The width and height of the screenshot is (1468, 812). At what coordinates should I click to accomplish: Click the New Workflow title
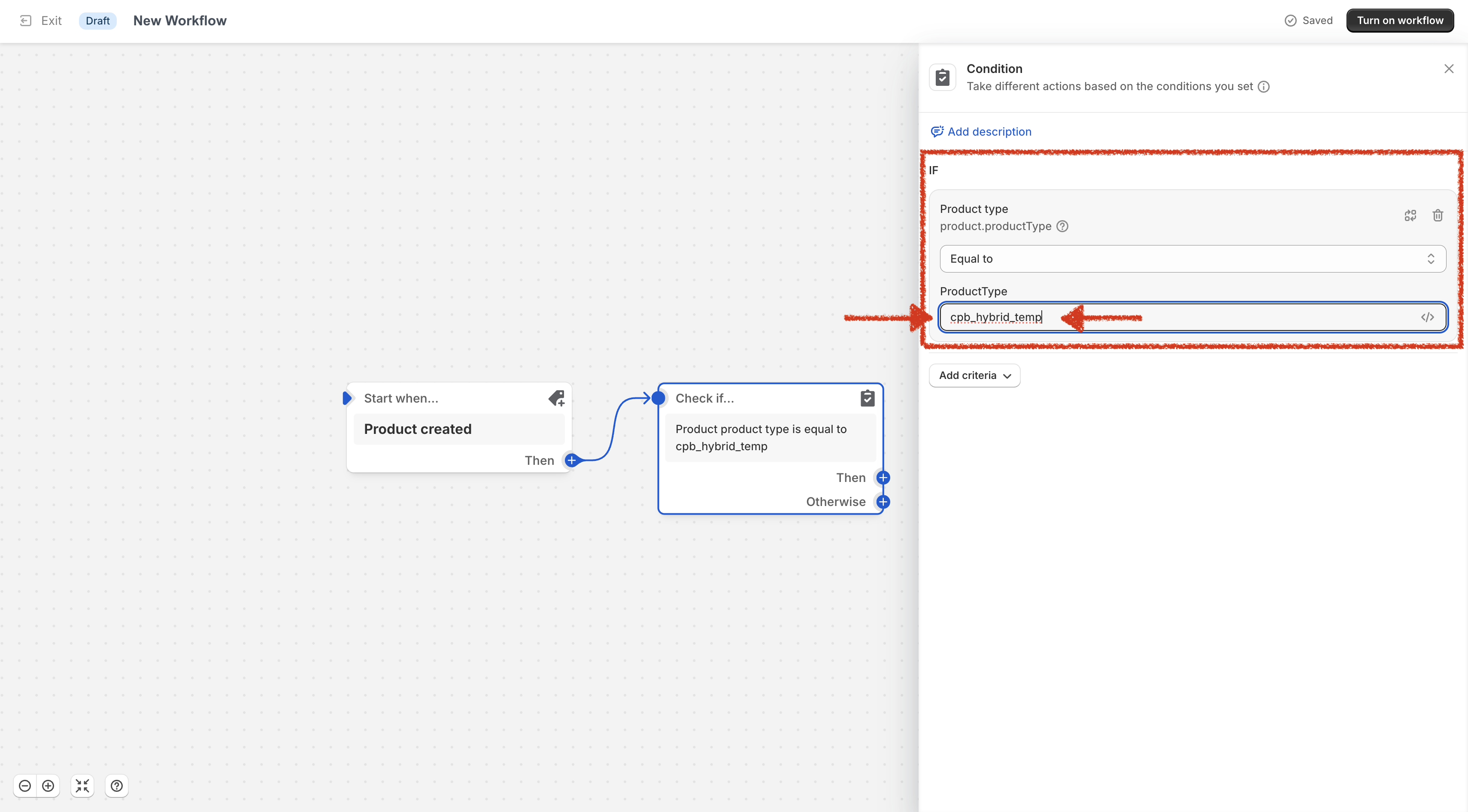tap(179, 21)
